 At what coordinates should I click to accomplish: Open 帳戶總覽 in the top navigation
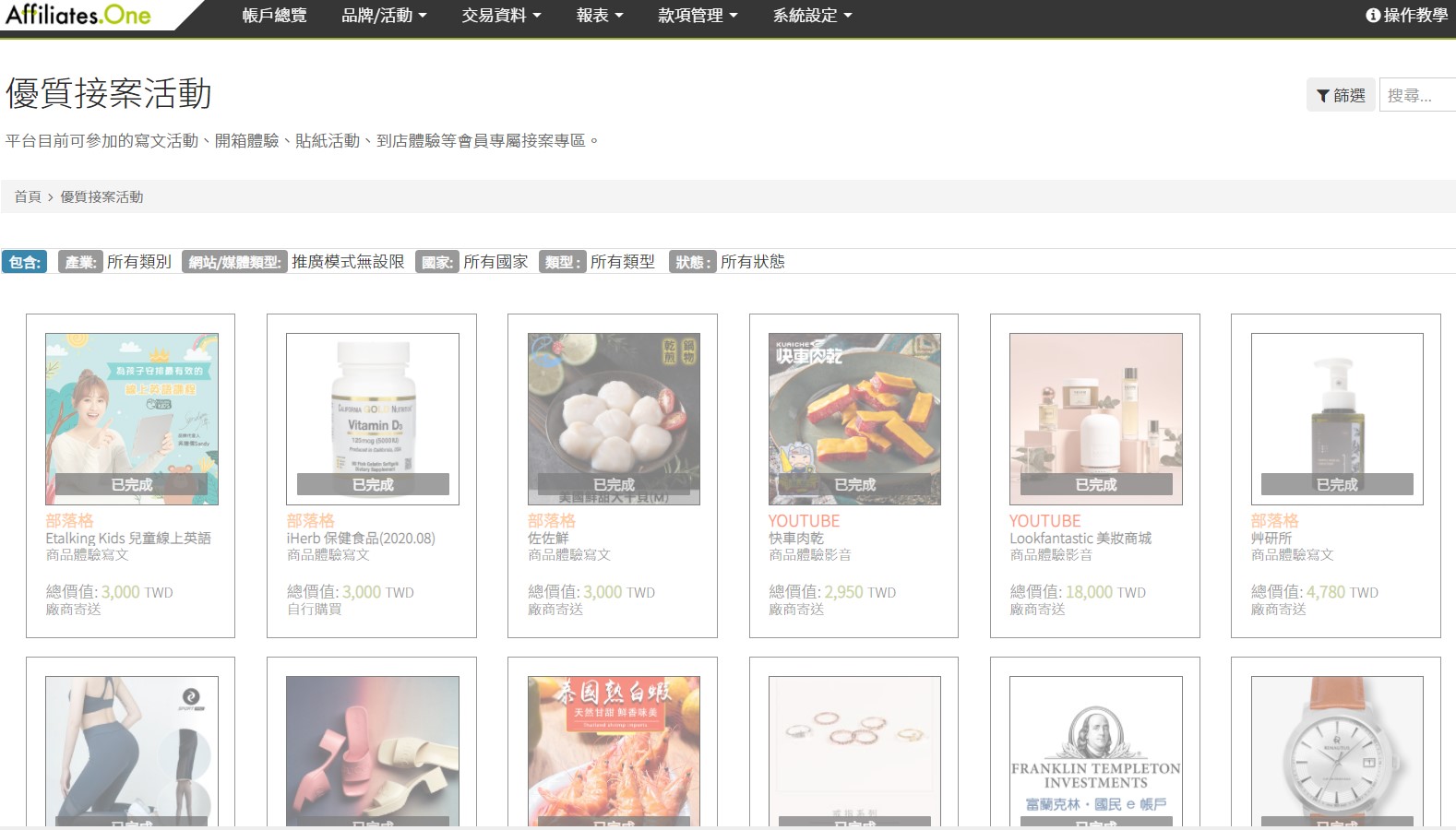(274, 16)
